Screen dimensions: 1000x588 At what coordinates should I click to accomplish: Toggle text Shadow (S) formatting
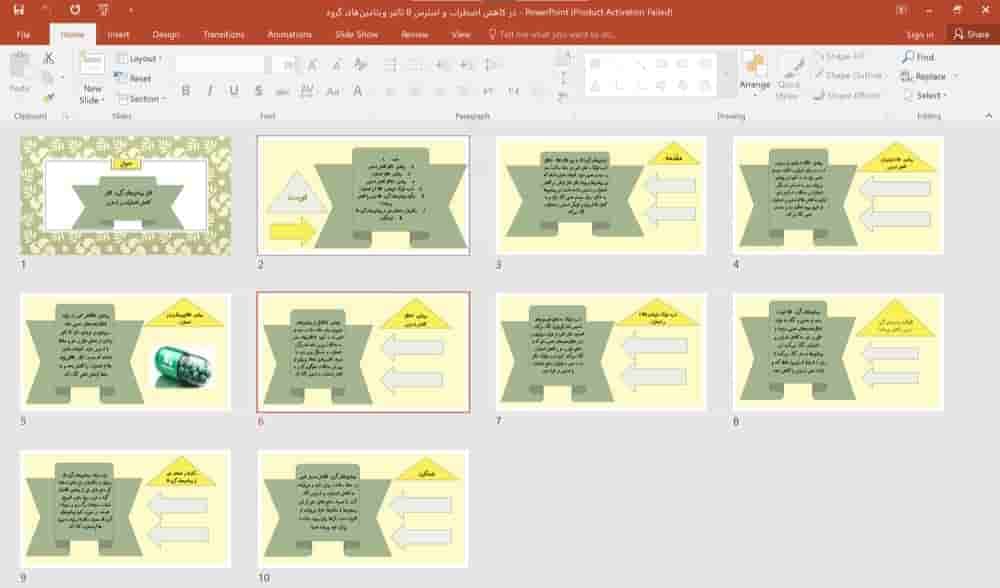pyautogui.click(x=258, y=91)
